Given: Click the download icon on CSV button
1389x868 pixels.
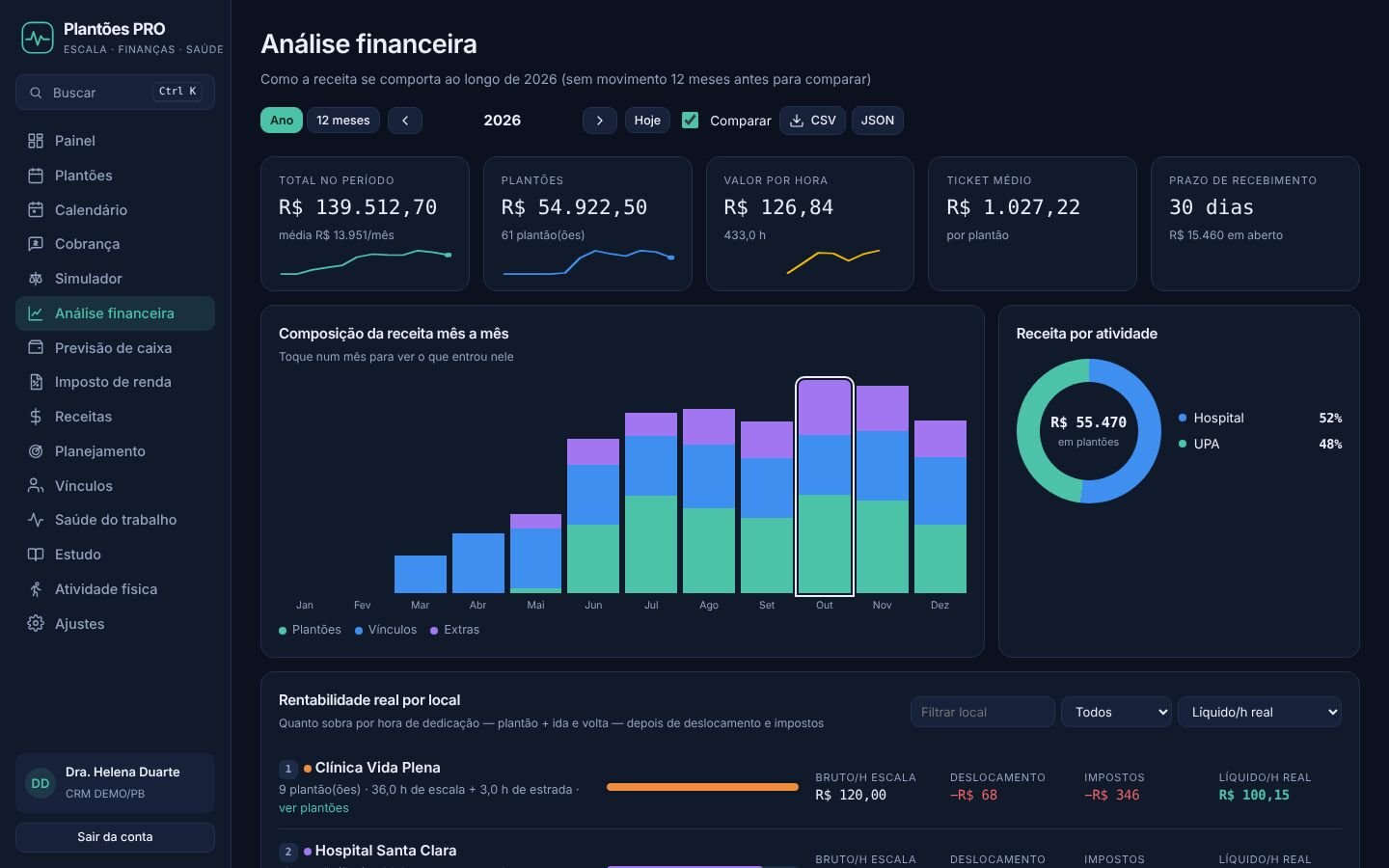Looking at the screenshot, I should [797, 121].
